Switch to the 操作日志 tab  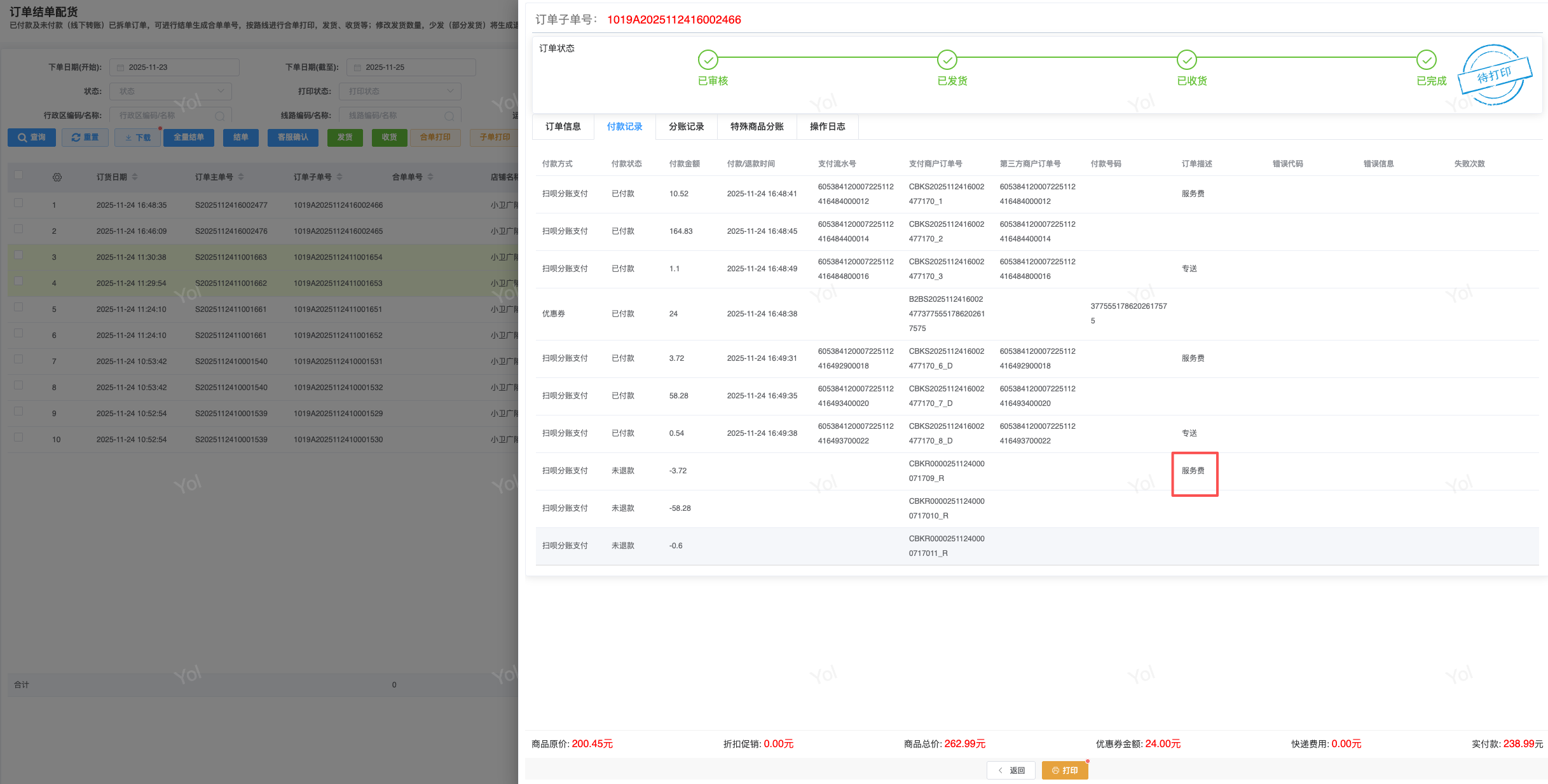click(x=827, y=126)
